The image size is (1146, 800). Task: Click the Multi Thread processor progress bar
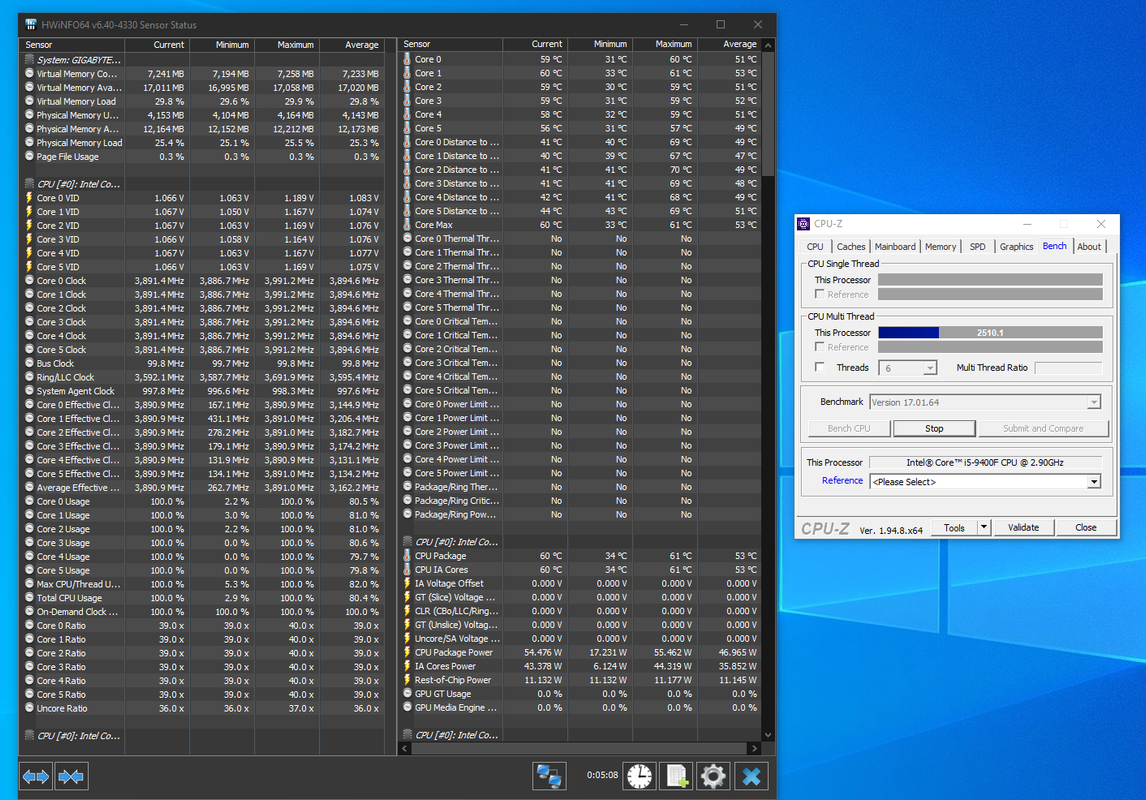[990, 332]
